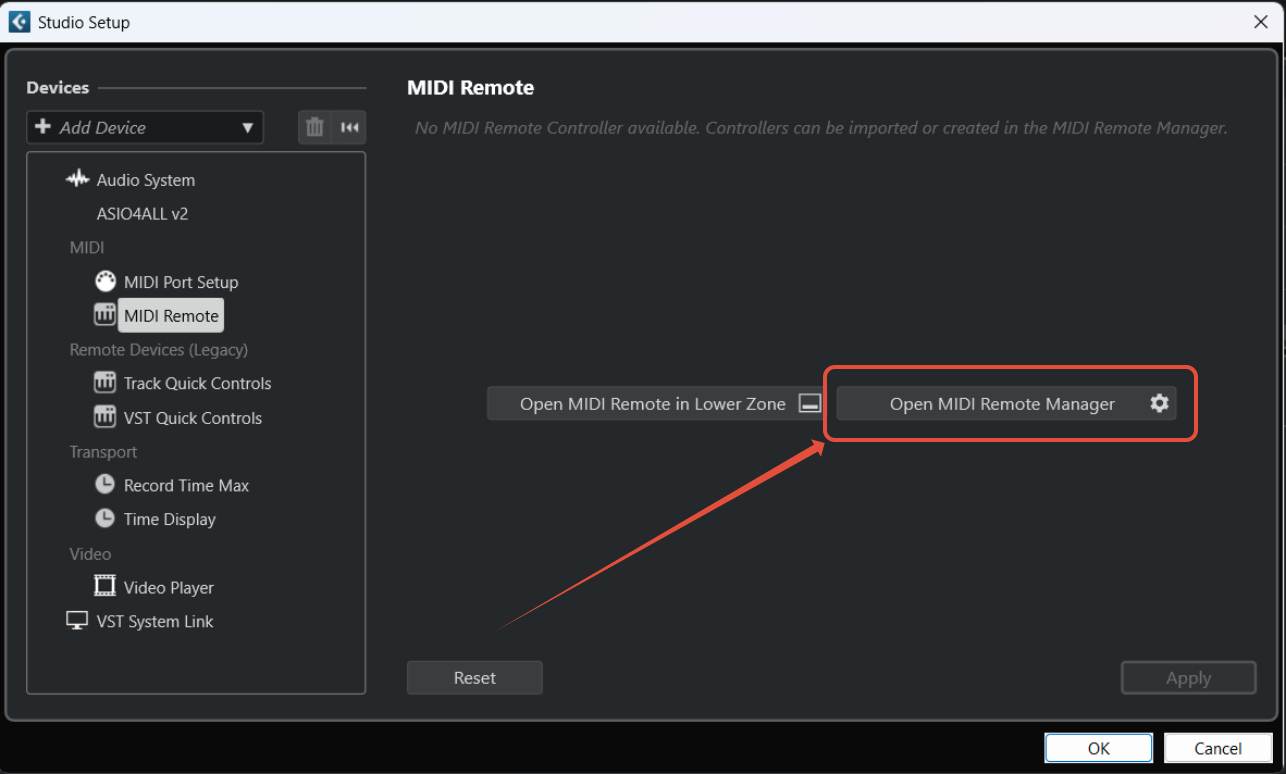Click the Transport category label

(103, 452)
